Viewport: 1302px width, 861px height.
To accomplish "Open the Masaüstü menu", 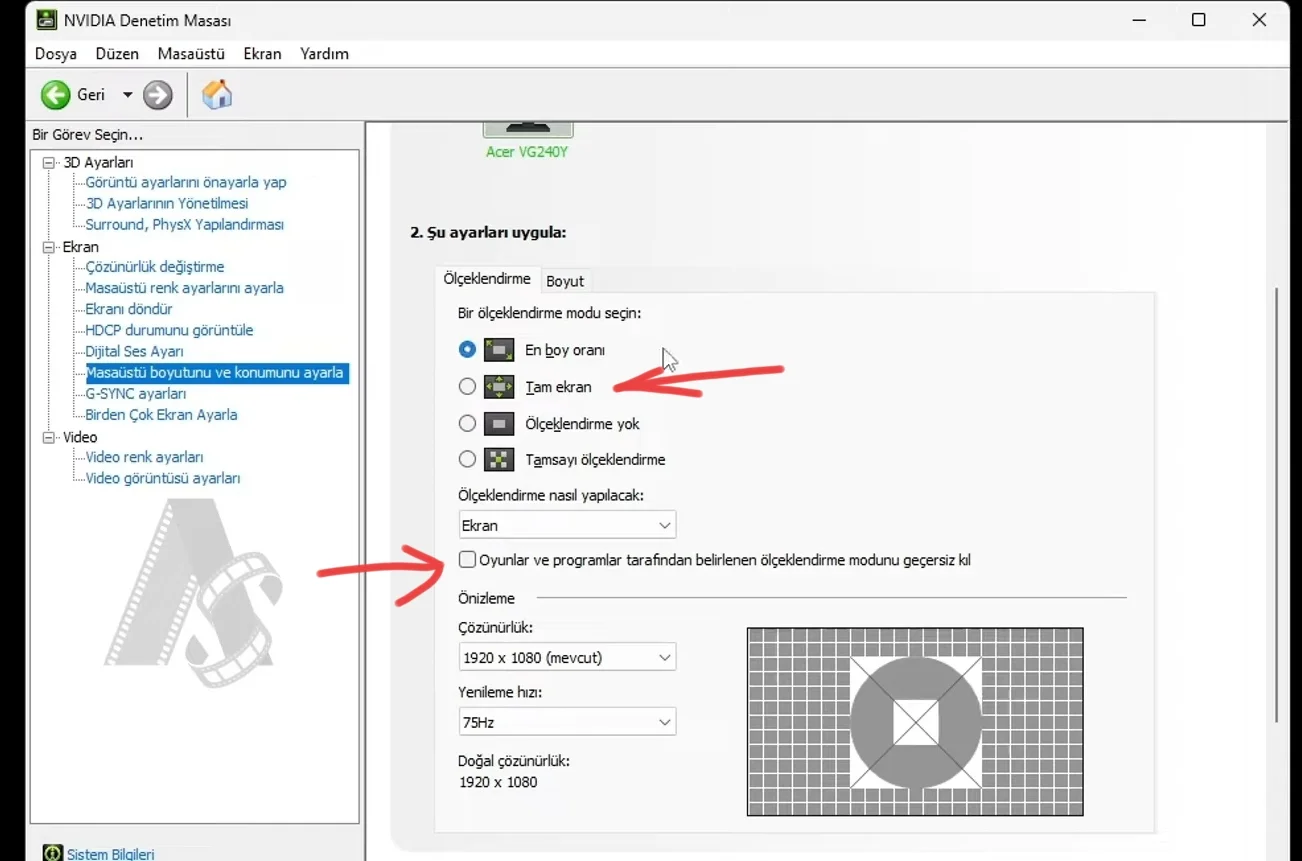I will click(x=191, y=54).
